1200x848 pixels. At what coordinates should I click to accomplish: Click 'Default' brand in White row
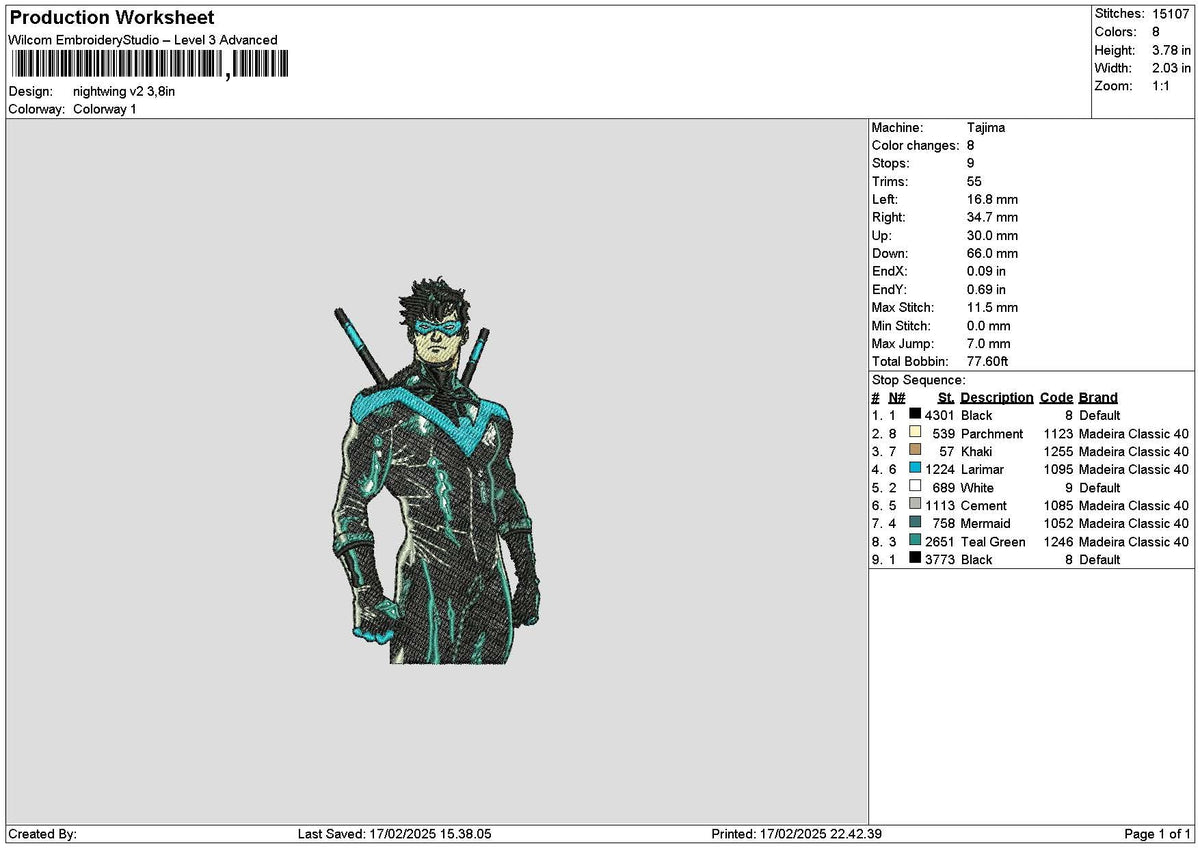coord(1100,487)
